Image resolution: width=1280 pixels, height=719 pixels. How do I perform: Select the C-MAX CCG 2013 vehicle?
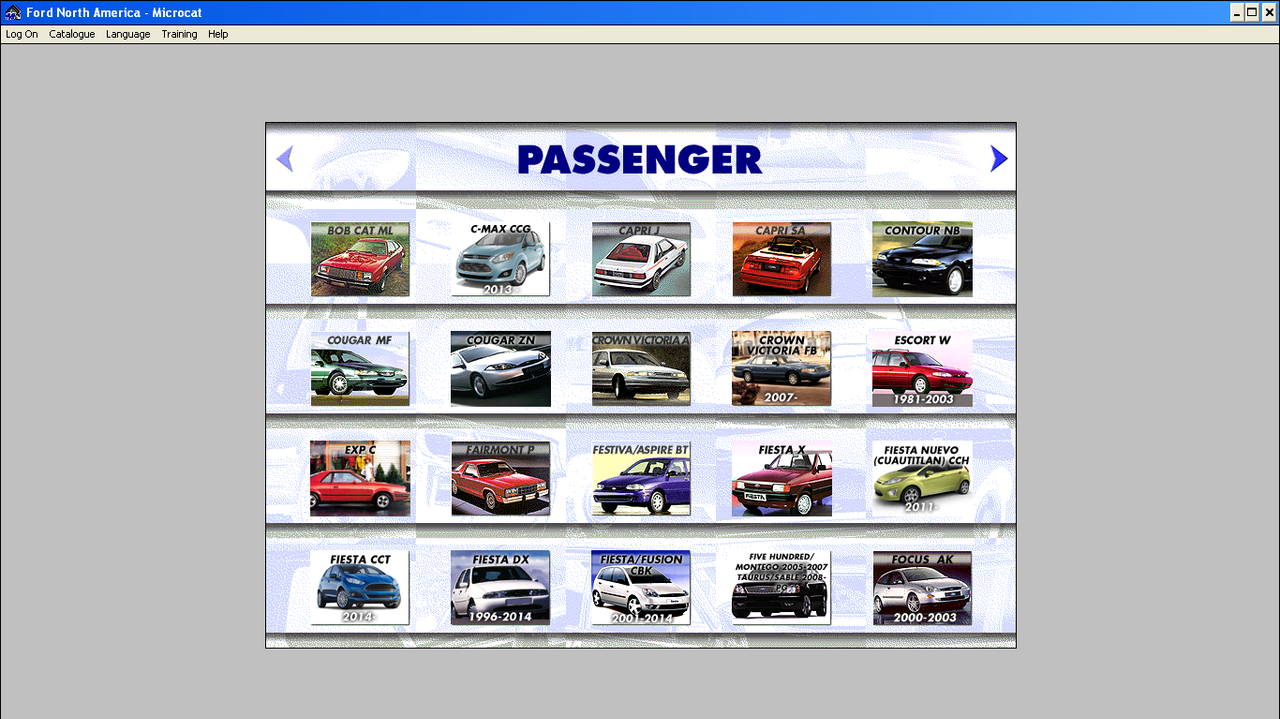(500, 259)
